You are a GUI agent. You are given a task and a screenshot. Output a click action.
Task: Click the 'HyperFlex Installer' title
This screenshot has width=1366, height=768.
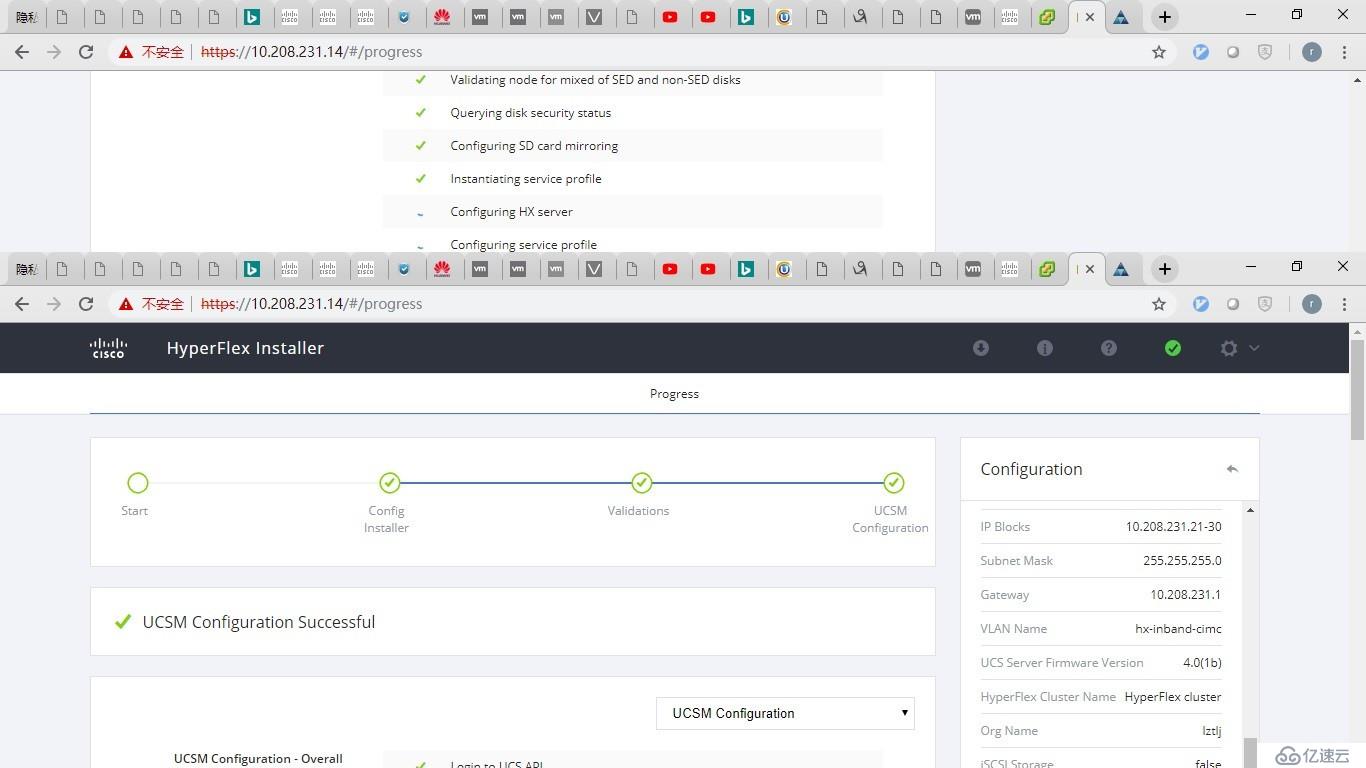click(x=245, y=348)
